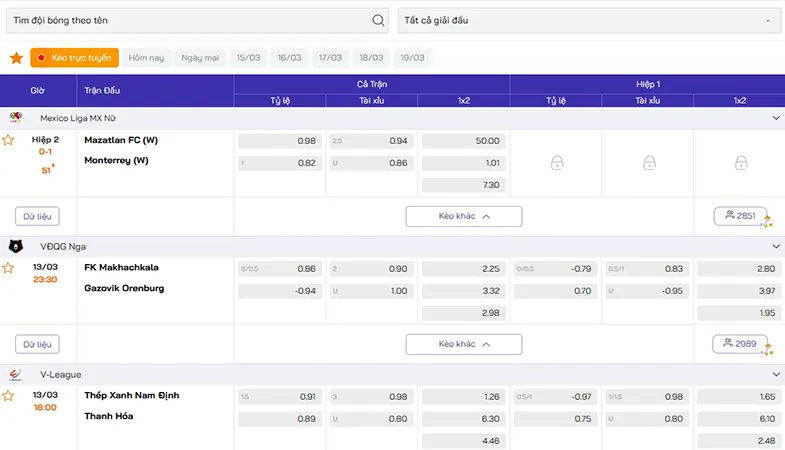This screenshot has width=785, height=450.
Task: Click team name Gazovik Orenburg
Action: [124, 288]
